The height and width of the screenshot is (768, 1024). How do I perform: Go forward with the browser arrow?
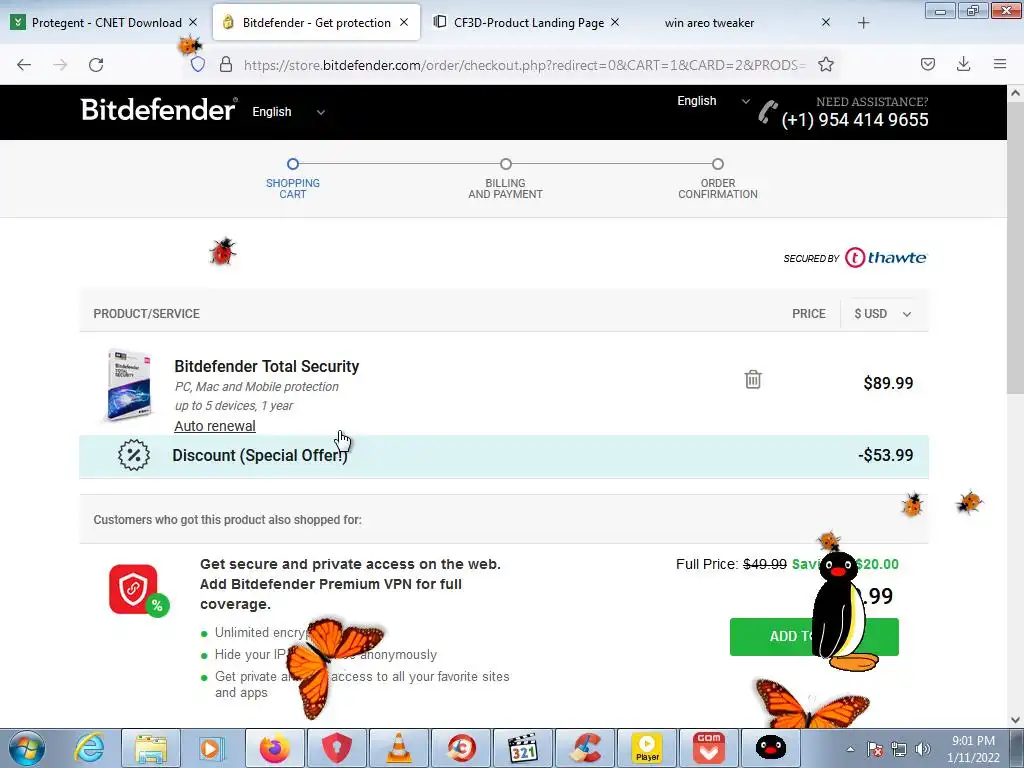coord(60,65)
